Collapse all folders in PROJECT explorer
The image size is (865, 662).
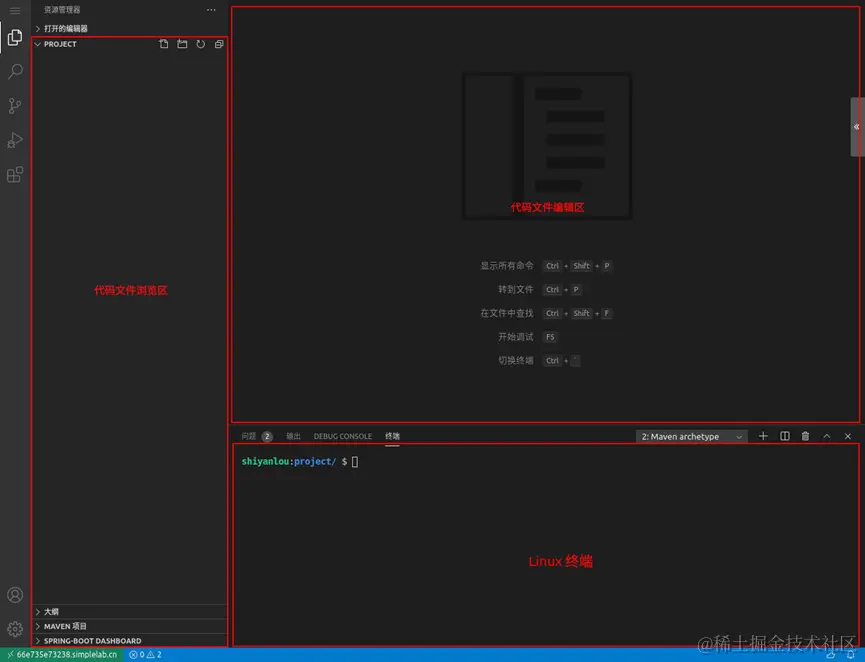[x=219, y=44]
